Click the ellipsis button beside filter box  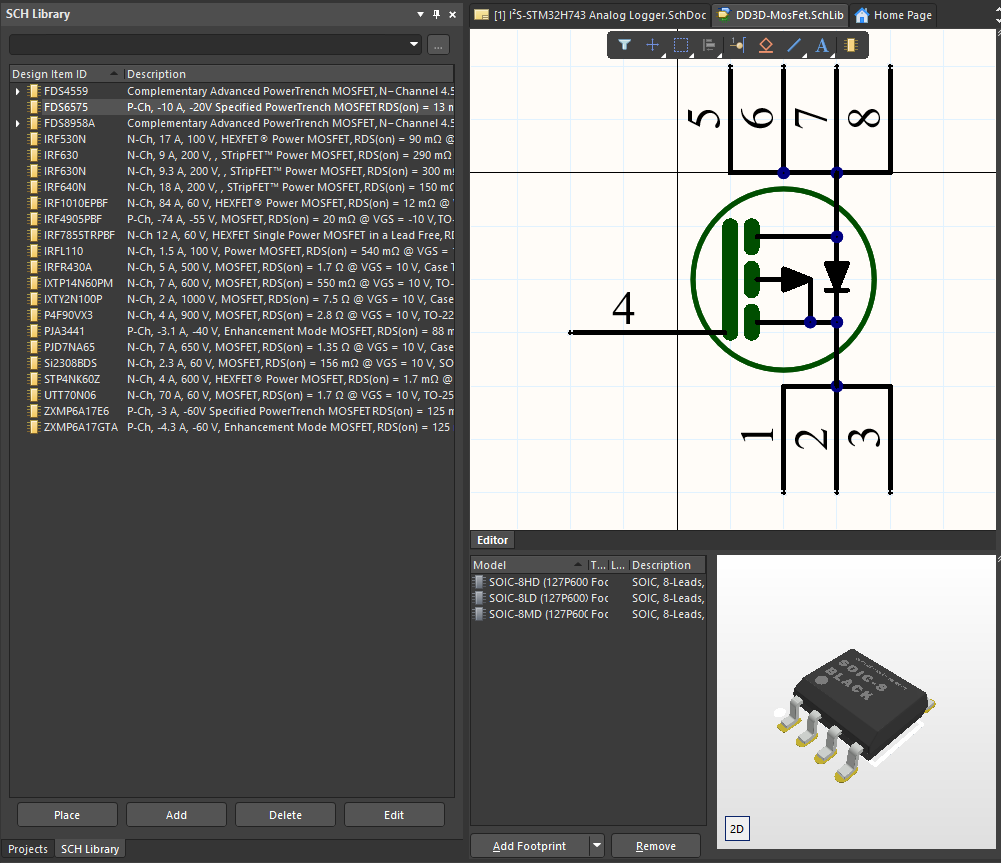click(438, 45)
